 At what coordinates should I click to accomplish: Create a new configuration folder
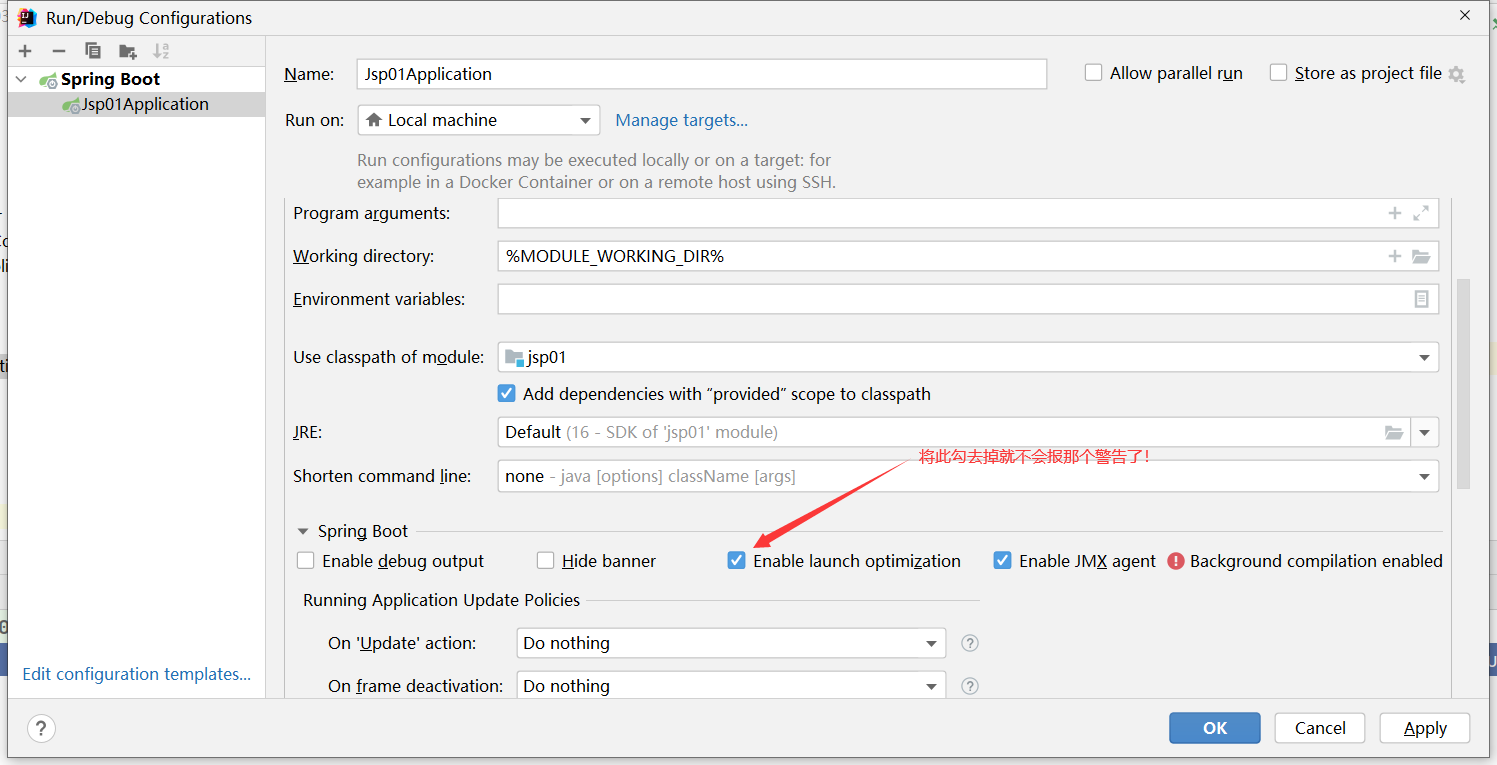127,51
